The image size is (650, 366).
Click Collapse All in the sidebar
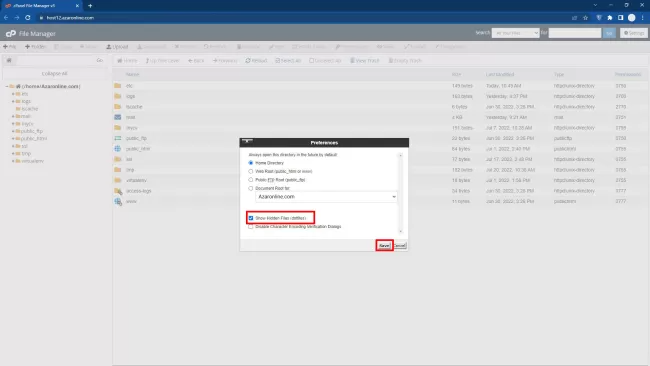click(x=54, y=73)
